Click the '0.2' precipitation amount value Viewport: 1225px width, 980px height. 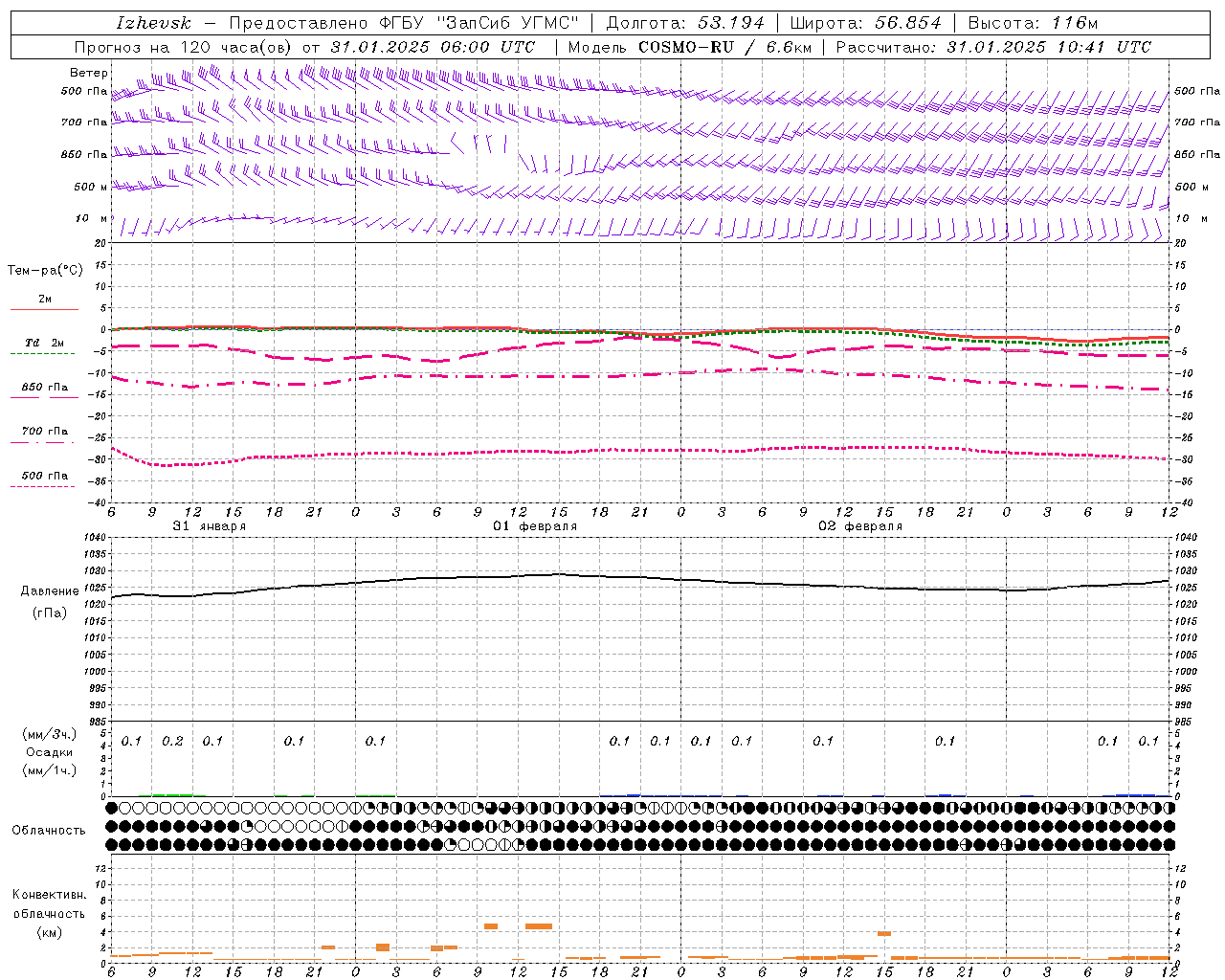click(x=172, y=742)
